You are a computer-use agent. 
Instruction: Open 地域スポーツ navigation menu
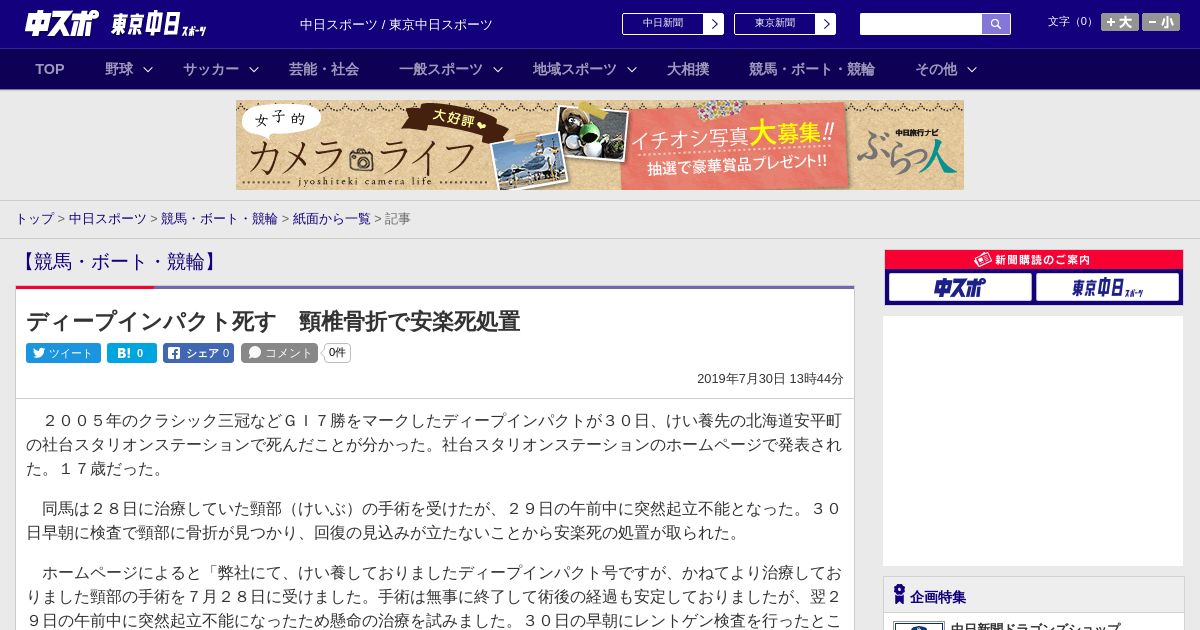[x=575, y=69]
